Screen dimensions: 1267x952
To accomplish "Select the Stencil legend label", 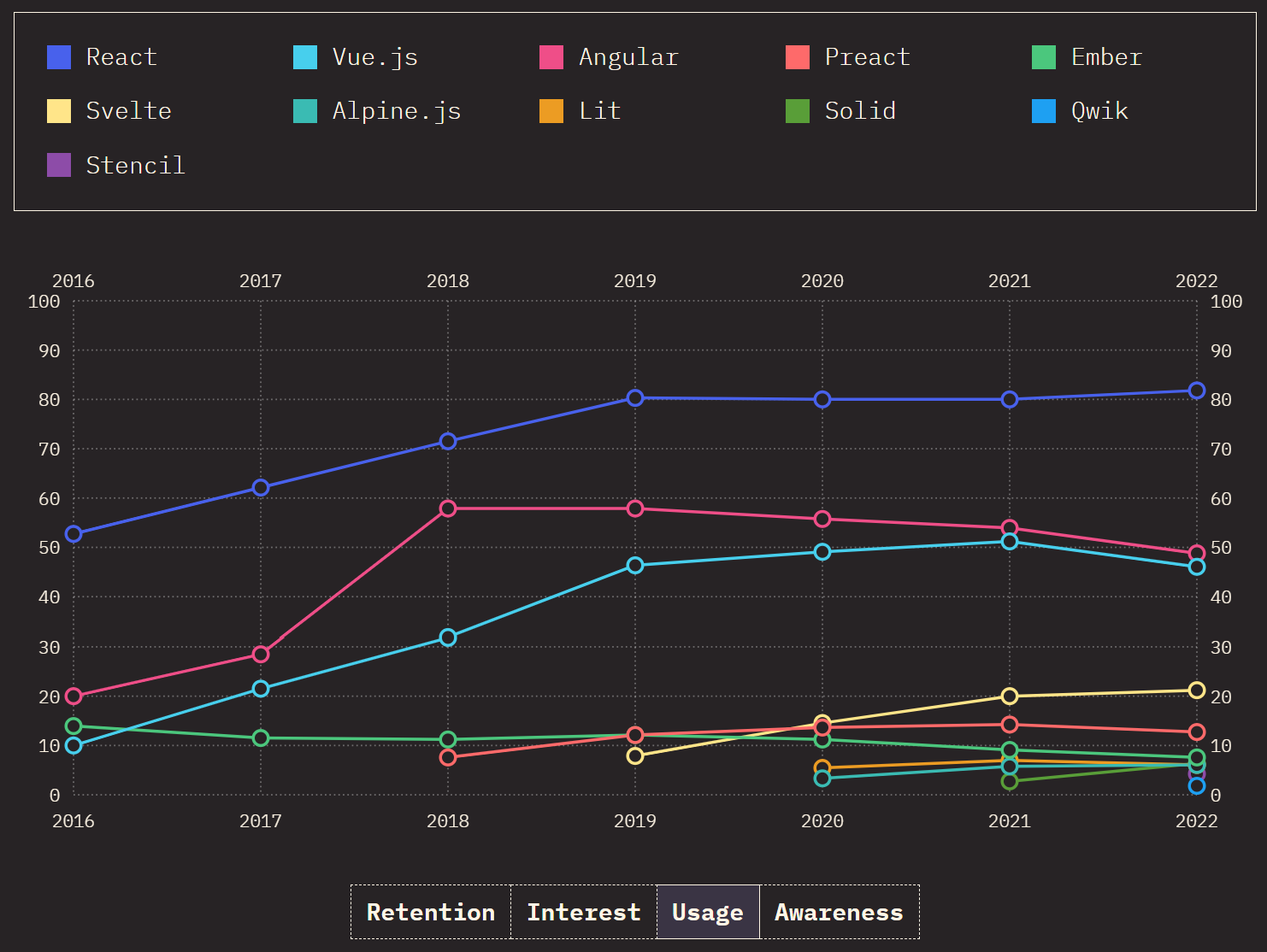I will [x=136, y=165].
